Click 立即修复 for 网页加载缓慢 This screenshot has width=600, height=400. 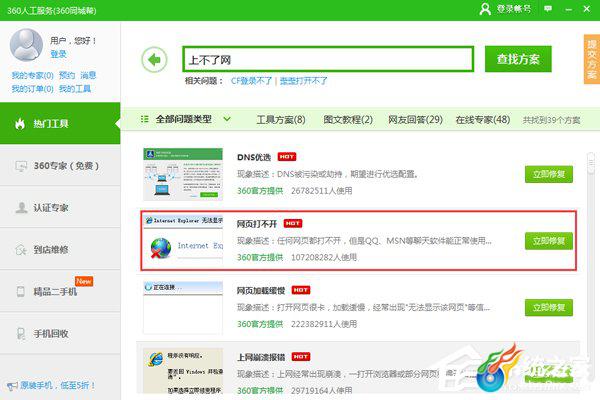click(549, 307)
